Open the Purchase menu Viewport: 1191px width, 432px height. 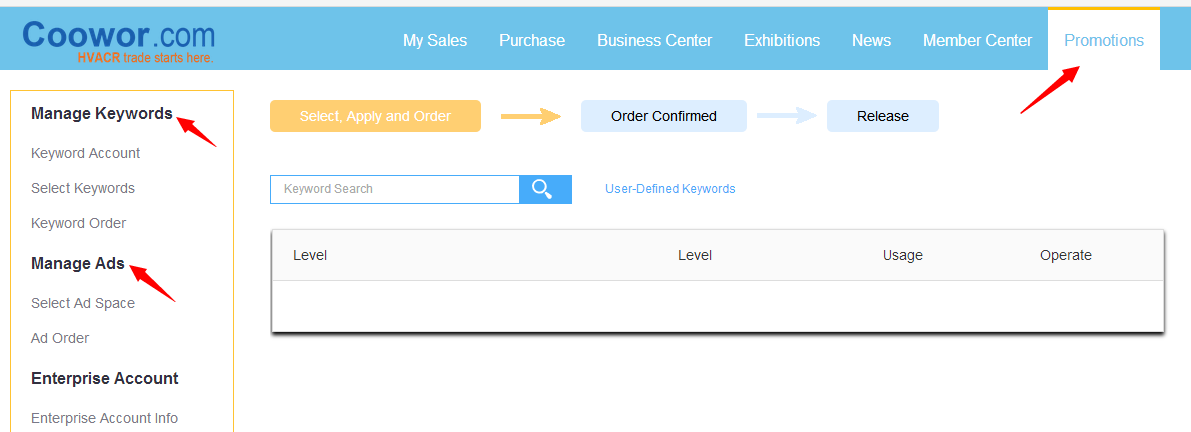click(x=532, y=40)
